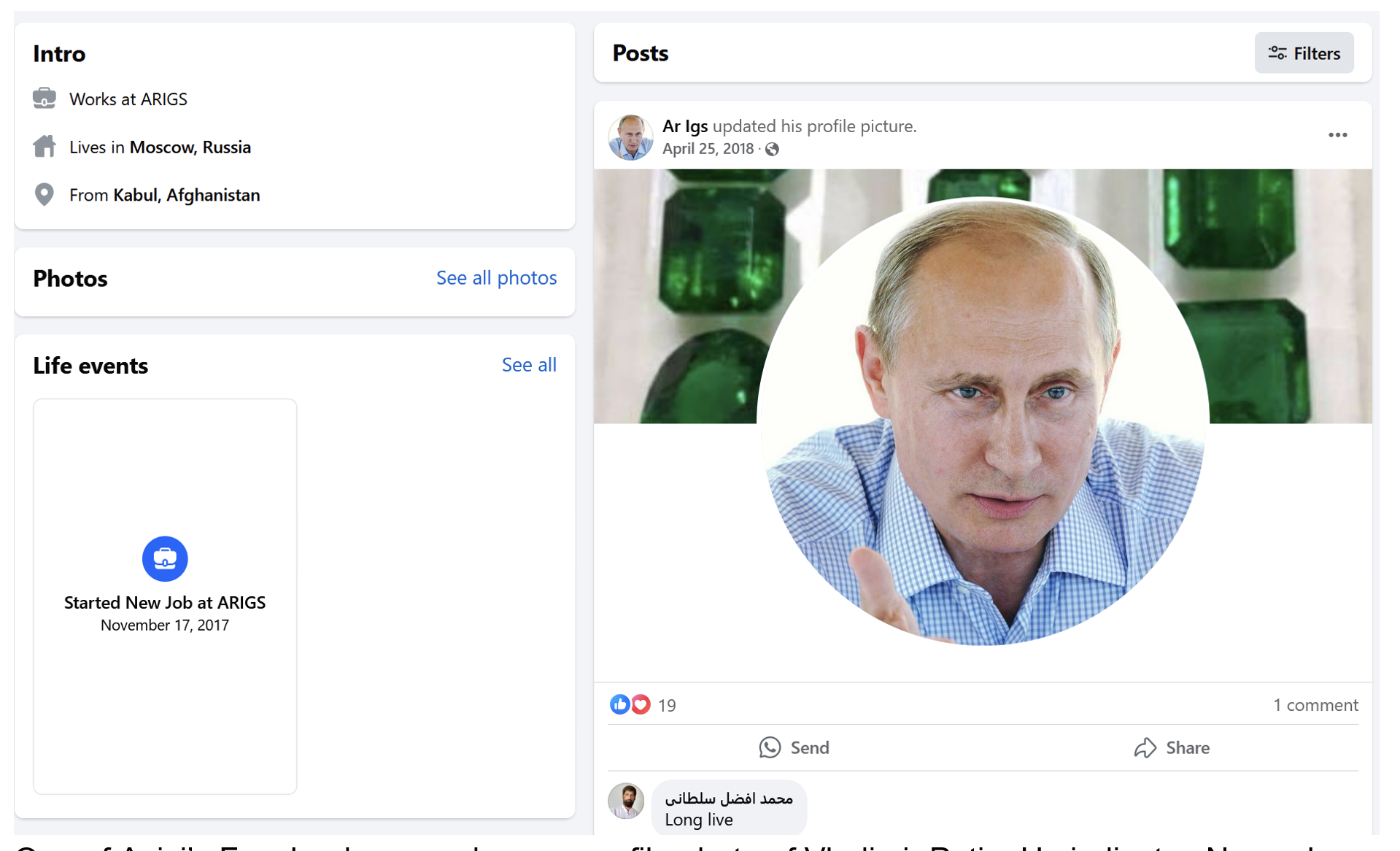Open the Filters control on the Posts panel
Viewport: 1400px width, 851px height.
click(x=1304, y=53)
